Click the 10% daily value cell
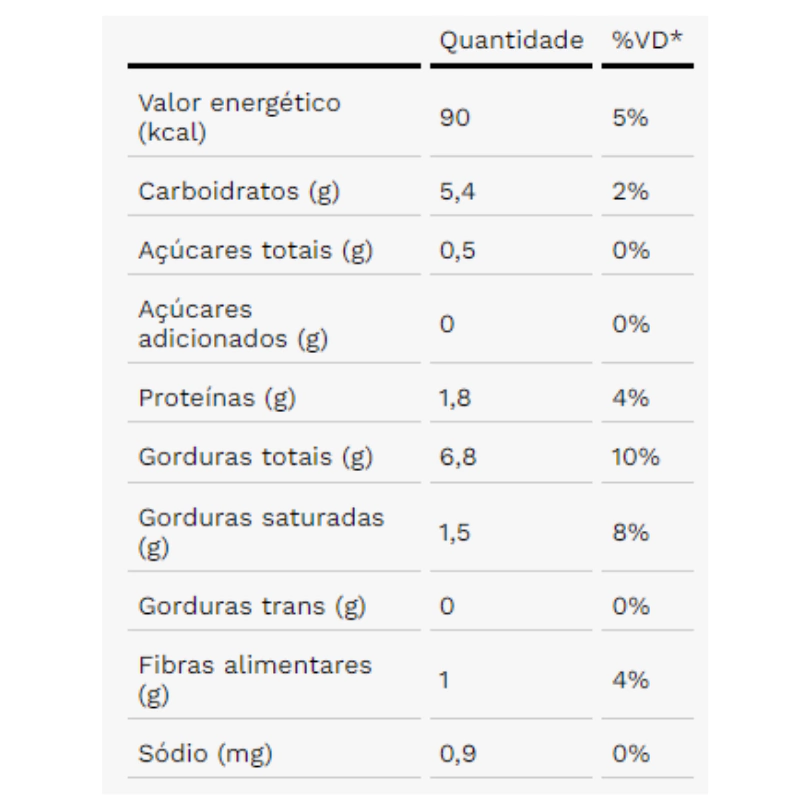 (636, 457)
